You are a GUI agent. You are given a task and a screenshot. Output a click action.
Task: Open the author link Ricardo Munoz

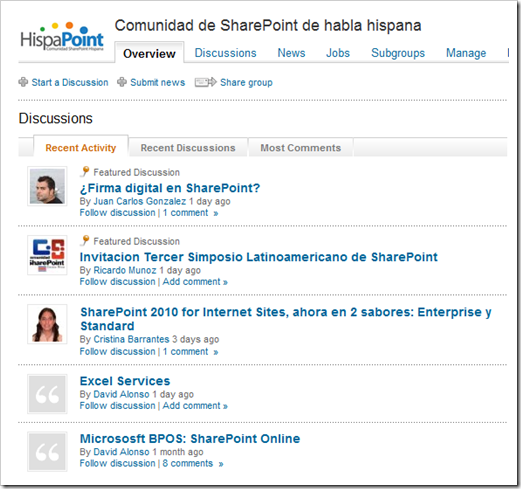[125, 270]
